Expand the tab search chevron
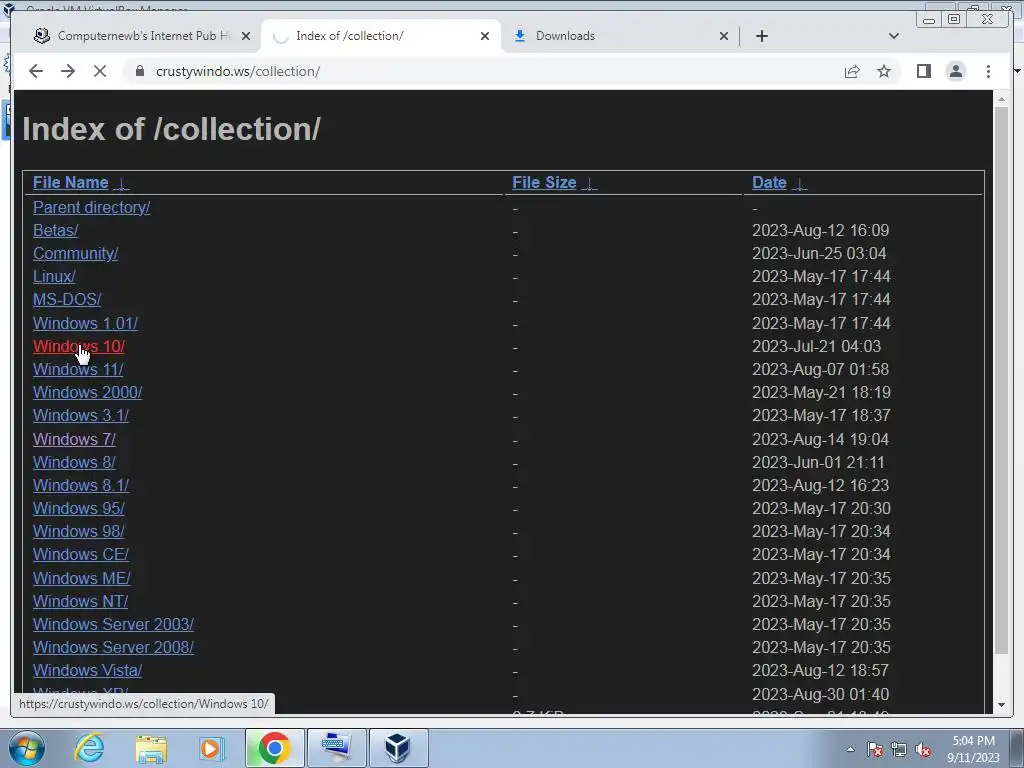Viewport: 1024px width, 768px height. click(x=894, y=36)
